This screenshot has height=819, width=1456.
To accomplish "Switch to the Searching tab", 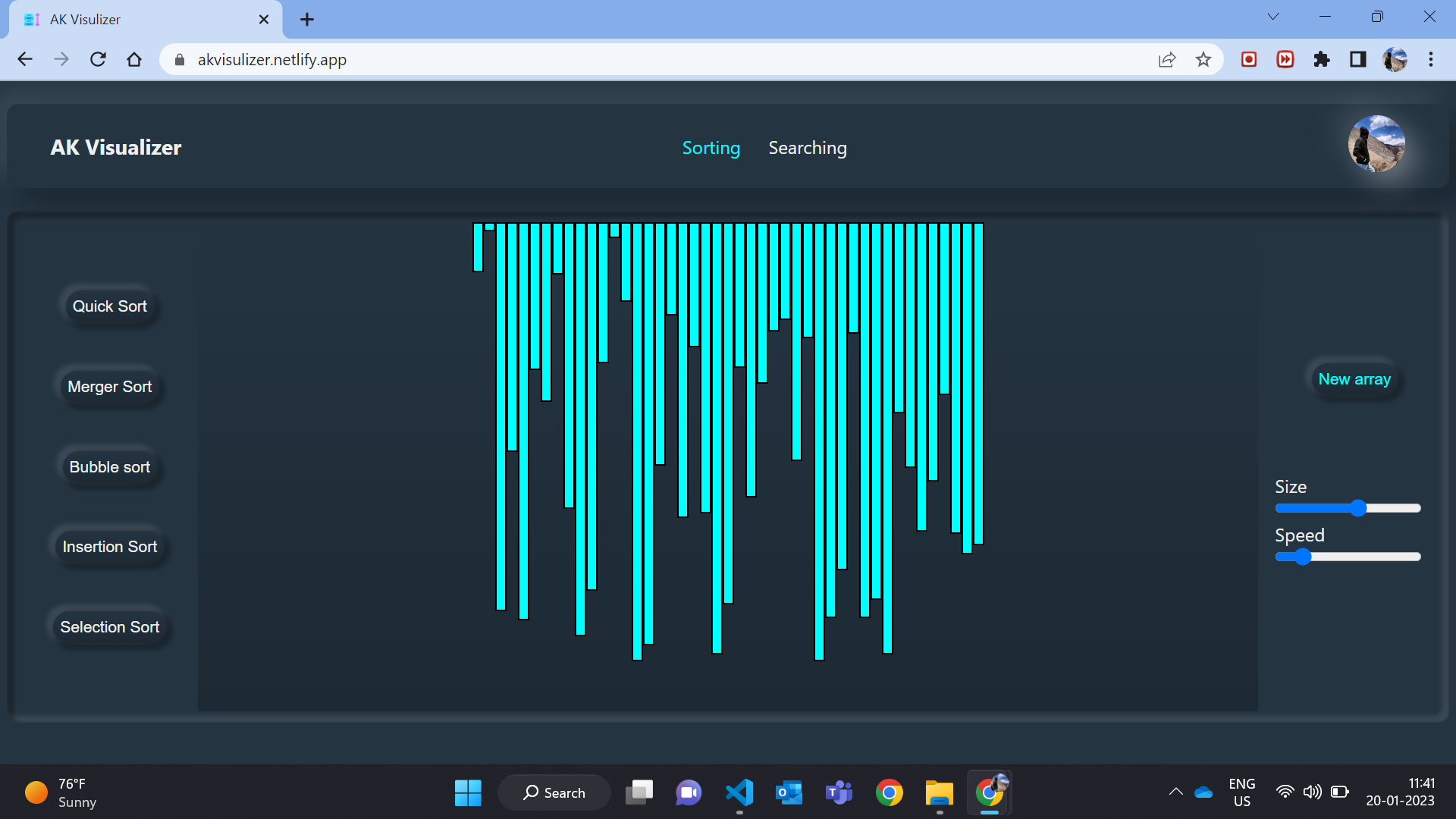I will 807,148.
